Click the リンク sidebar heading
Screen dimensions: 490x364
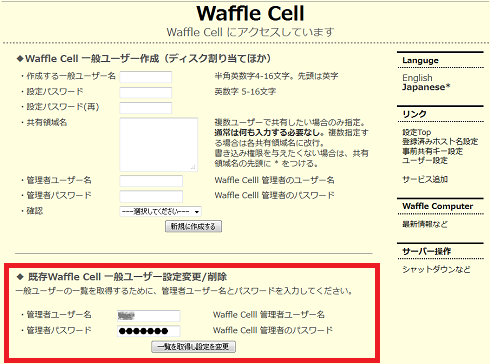(x=414, y=114)
